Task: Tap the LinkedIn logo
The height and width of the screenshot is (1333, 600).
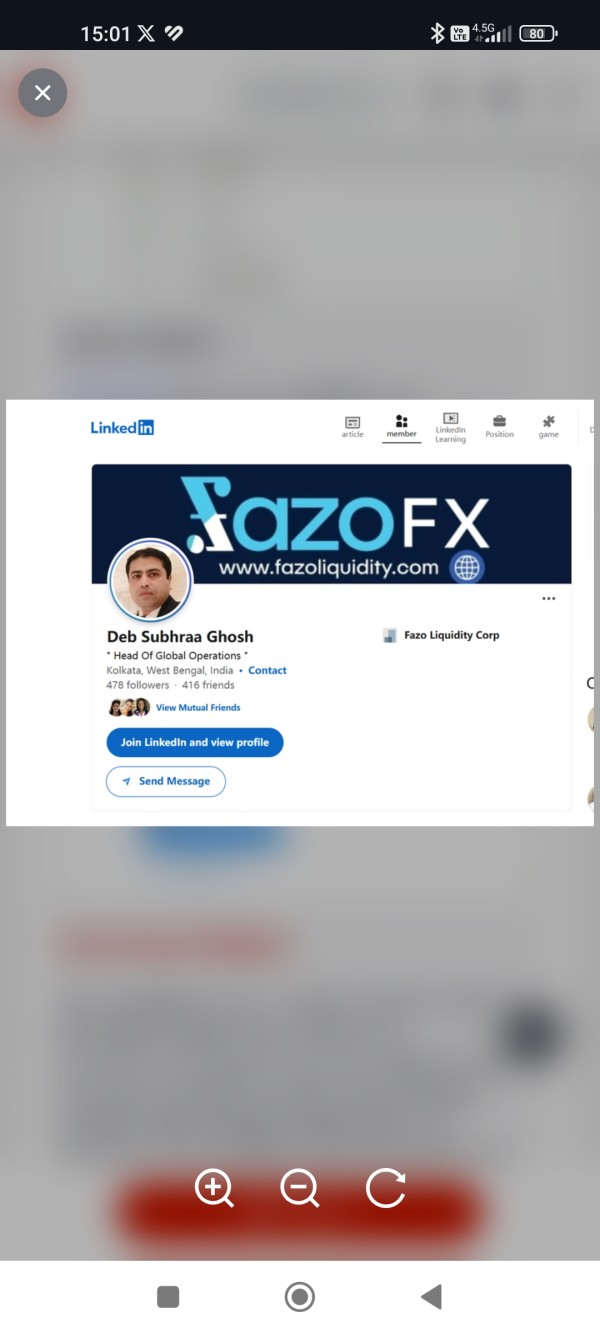Action: coord(122,428)
